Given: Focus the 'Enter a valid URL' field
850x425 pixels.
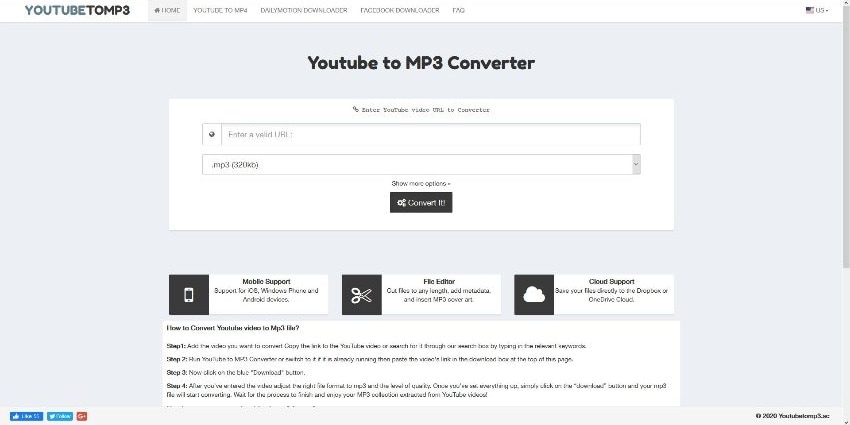Looking at the screenshot, I should tap(430, 134).
